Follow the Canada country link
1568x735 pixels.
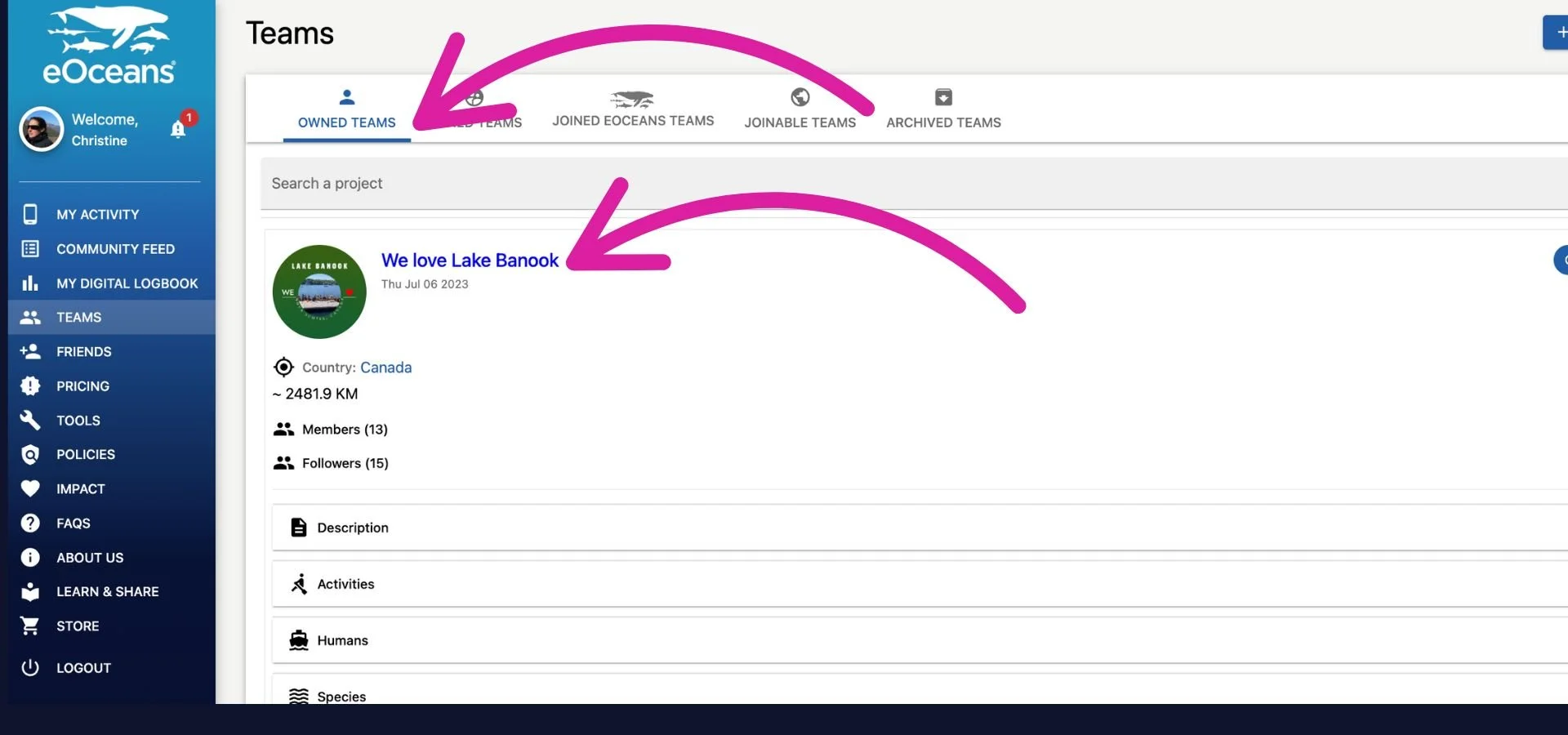click(385, 367)
